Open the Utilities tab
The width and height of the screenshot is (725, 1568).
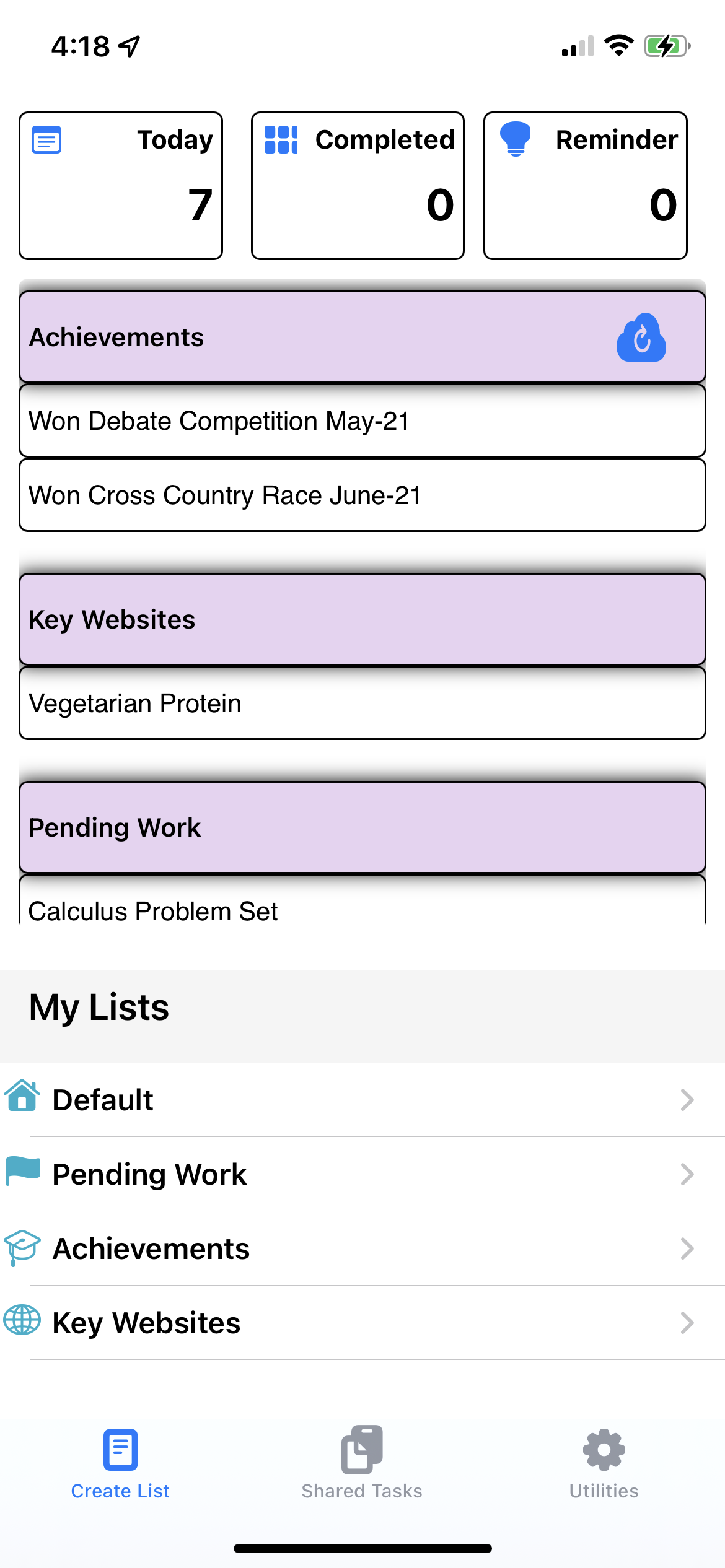(604, 1463)
